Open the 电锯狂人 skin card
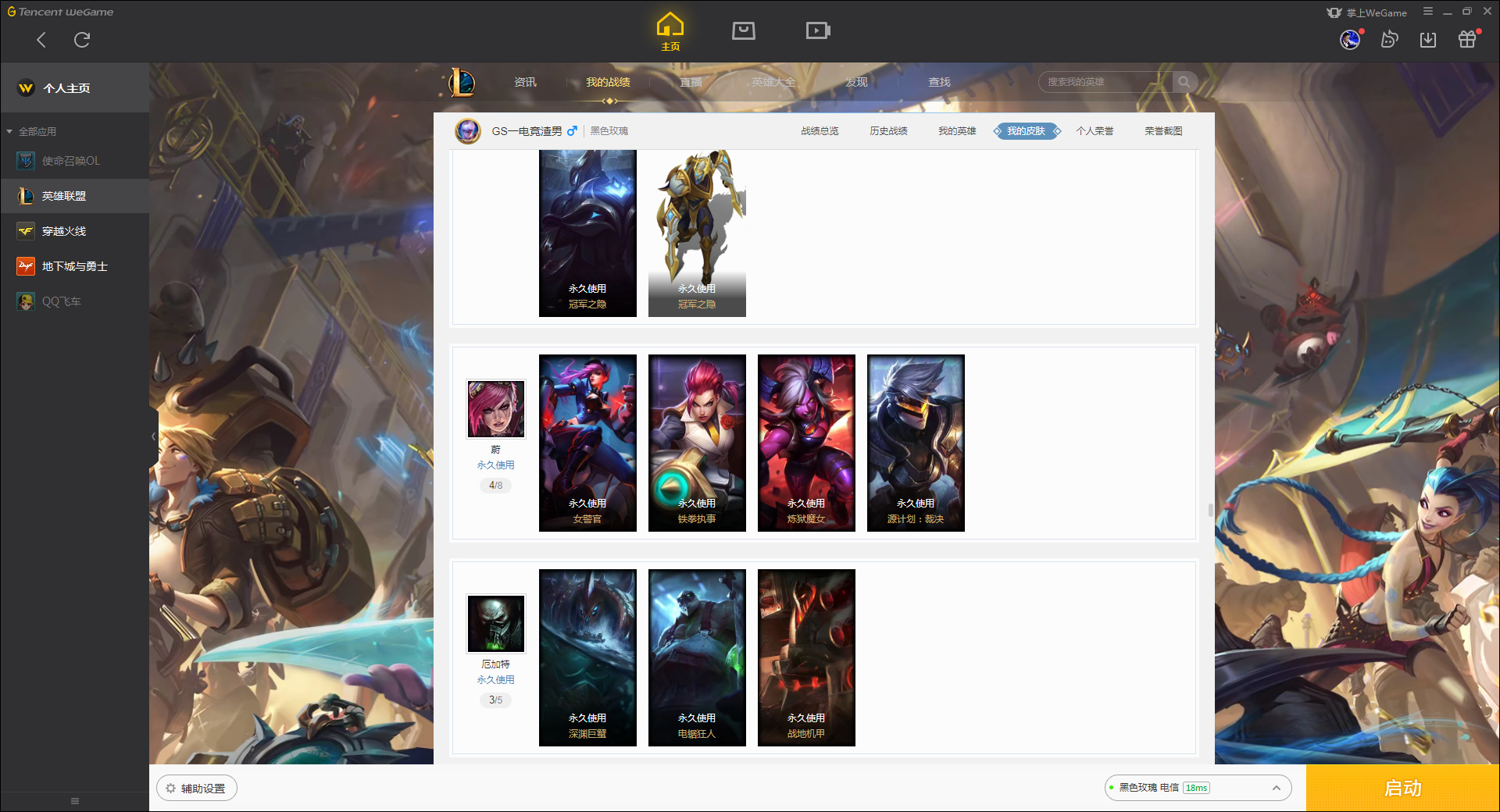 [697, 657]
